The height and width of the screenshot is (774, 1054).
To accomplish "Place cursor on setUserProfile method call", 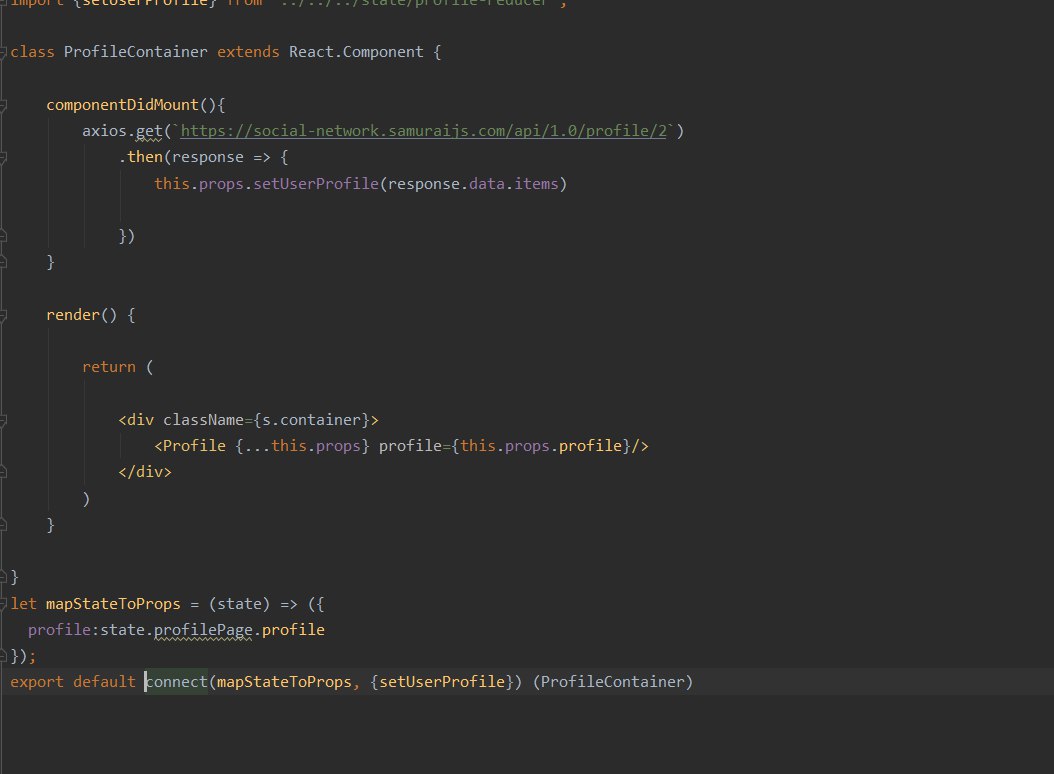I will click(316, 184).
